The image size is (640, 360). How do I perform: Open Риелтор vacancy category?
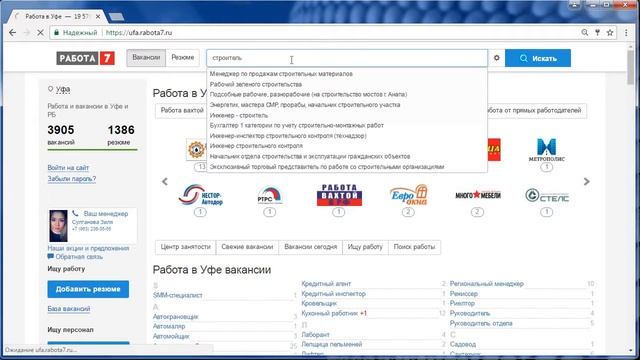click(x=462, y=304)
